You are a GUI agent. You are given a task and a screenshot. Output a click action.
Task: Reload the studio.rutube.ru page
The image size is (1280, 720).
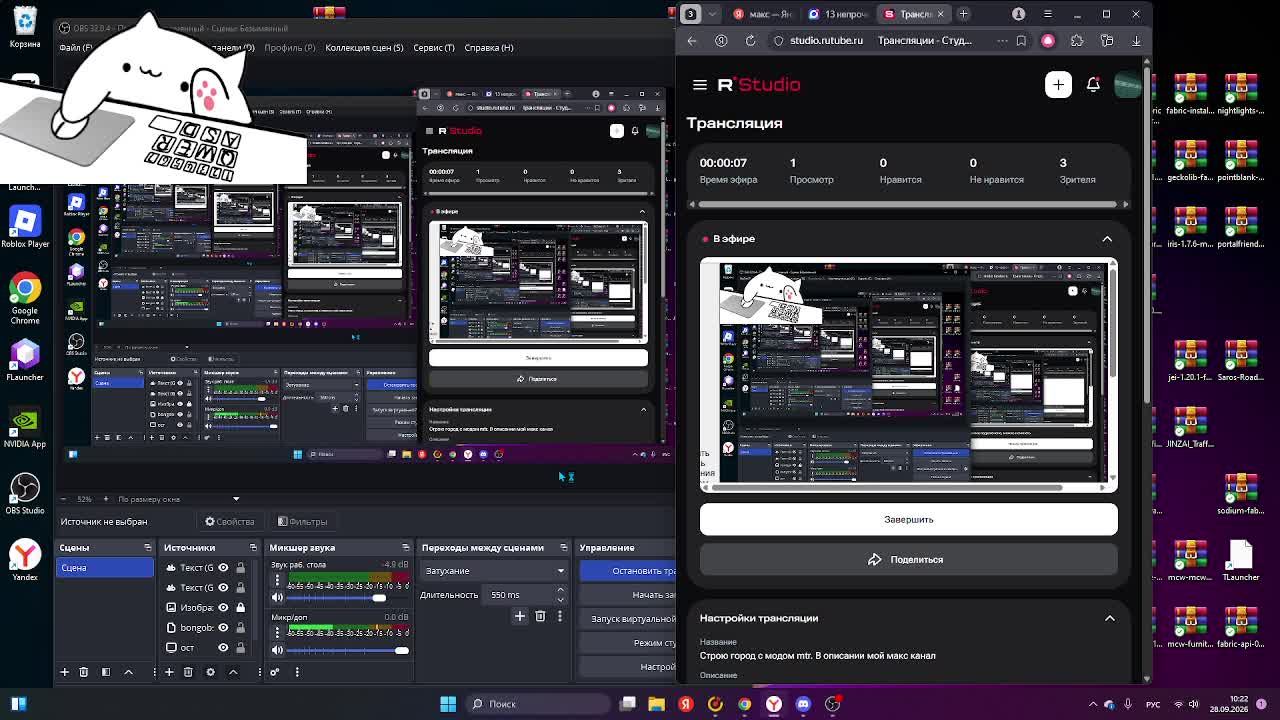[750, 41]
